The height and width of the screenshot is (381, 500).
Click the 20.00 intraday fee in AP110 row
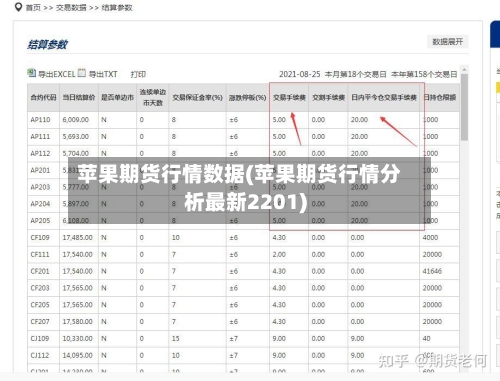(x=359, y=120)
